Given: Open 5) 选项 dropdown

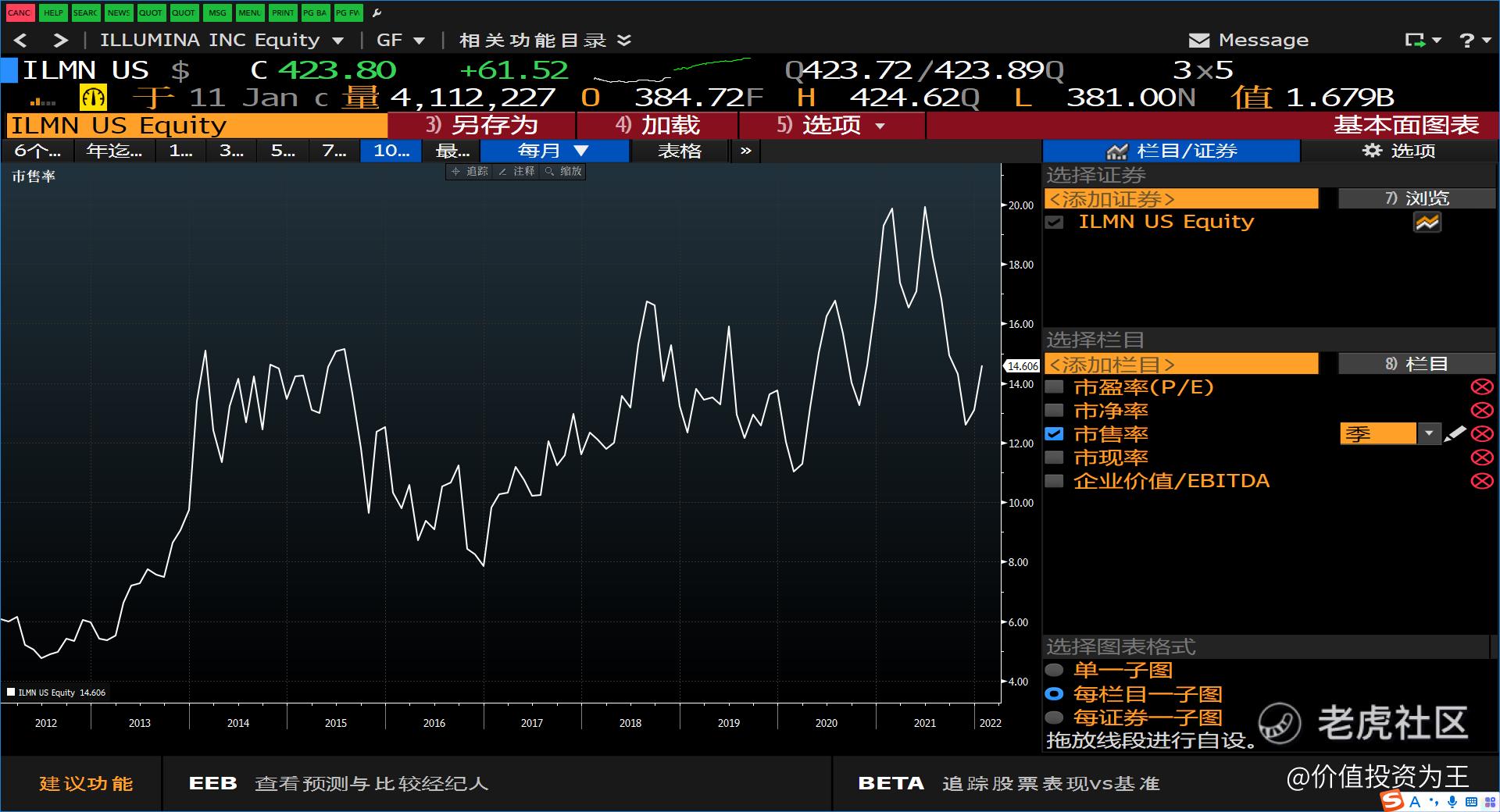Looking at the screenshot, I should (x=831, y=125).
